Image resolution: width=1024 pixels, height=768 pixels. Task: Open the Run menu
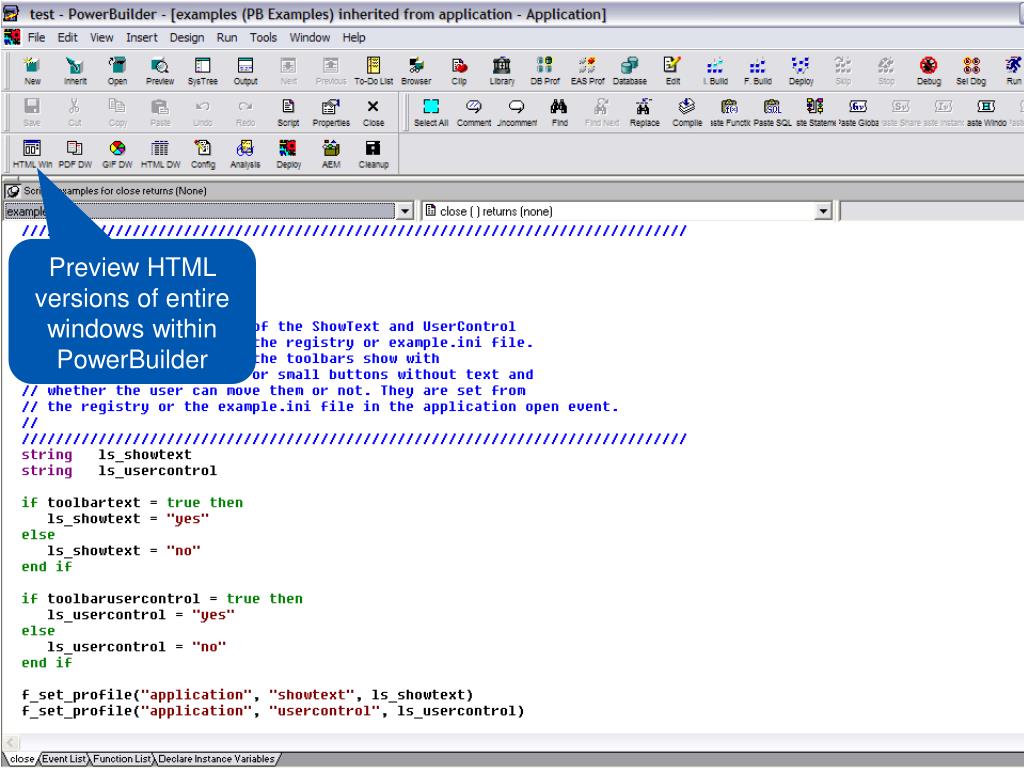(227, 37)
